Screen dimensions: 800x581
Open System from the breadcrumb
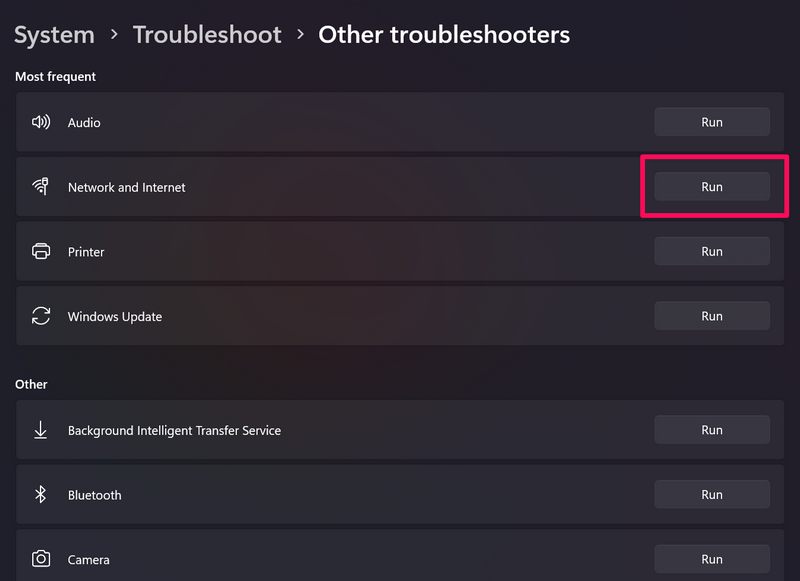[54, 34]
